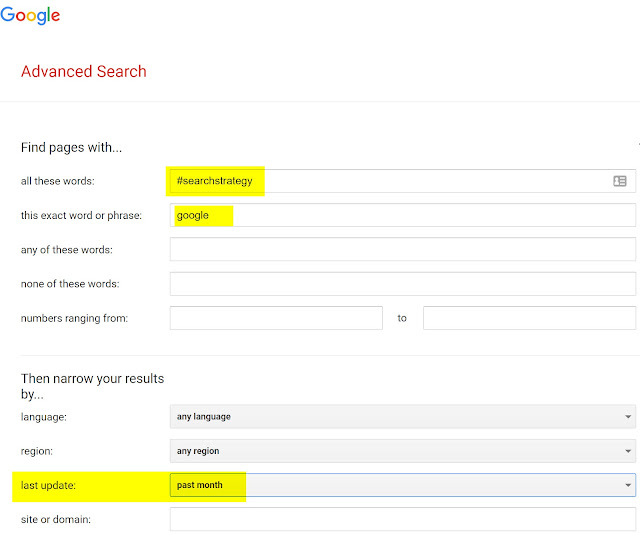
Task: Select the numbers ranging from start field
Action: point(276,318)
